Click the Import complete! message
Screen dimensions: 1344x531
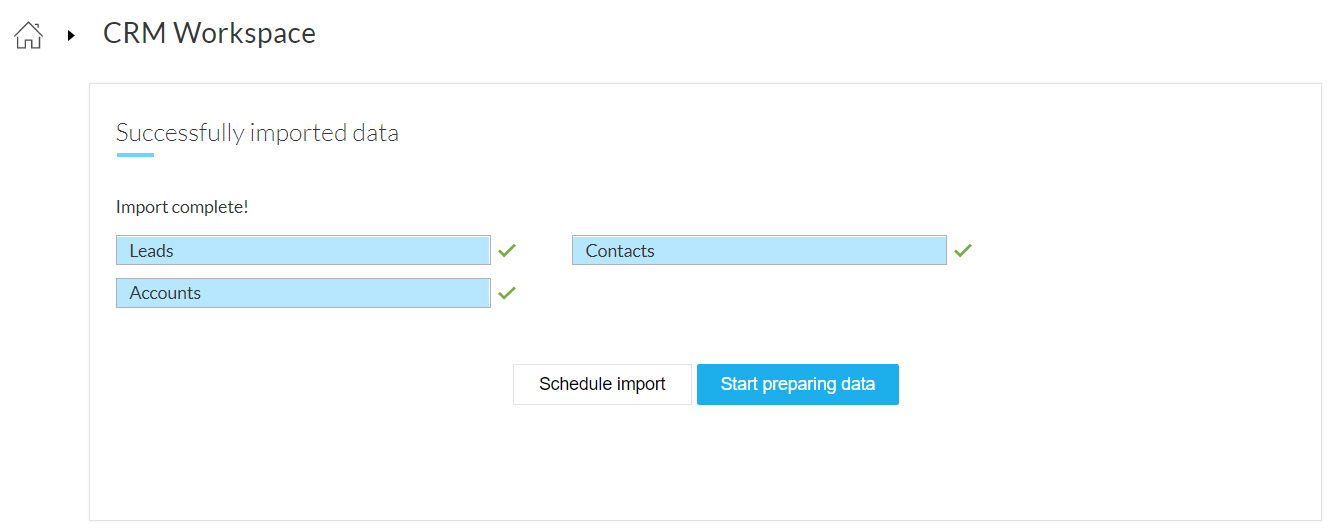click(x=182, y=207)
